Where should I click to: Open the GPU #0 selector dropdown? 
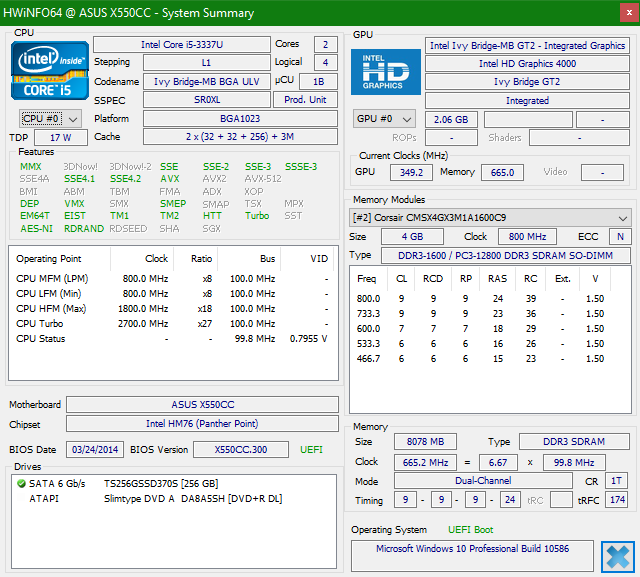click(x=384, y=119)
